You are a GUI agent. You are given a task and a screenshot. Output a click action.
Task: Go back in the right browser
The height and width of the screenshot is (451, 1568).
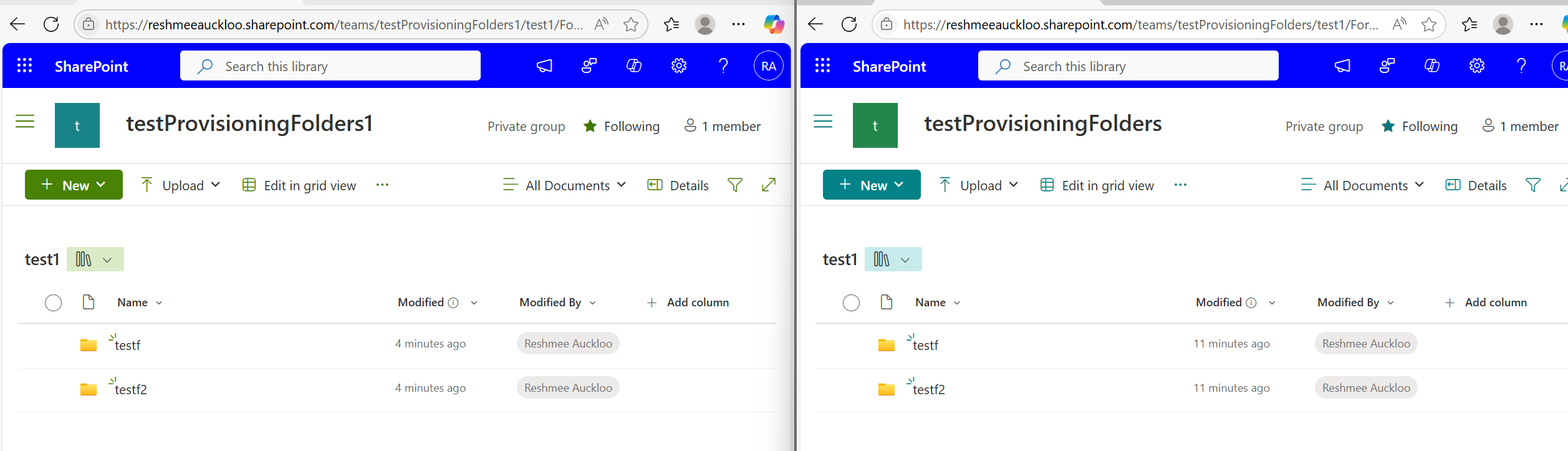tap(815, 24)
